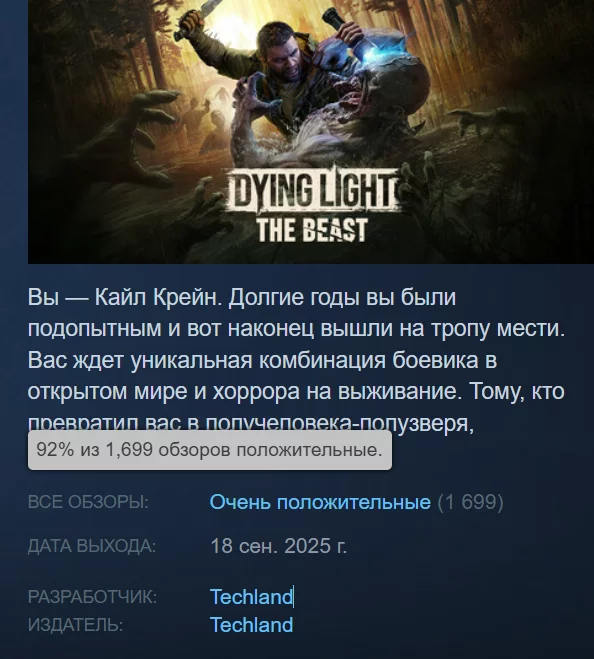Click the description line starting 'Вас ждет'
The width and height of the screenshot is (594, 659).
[x=262, y=360]
